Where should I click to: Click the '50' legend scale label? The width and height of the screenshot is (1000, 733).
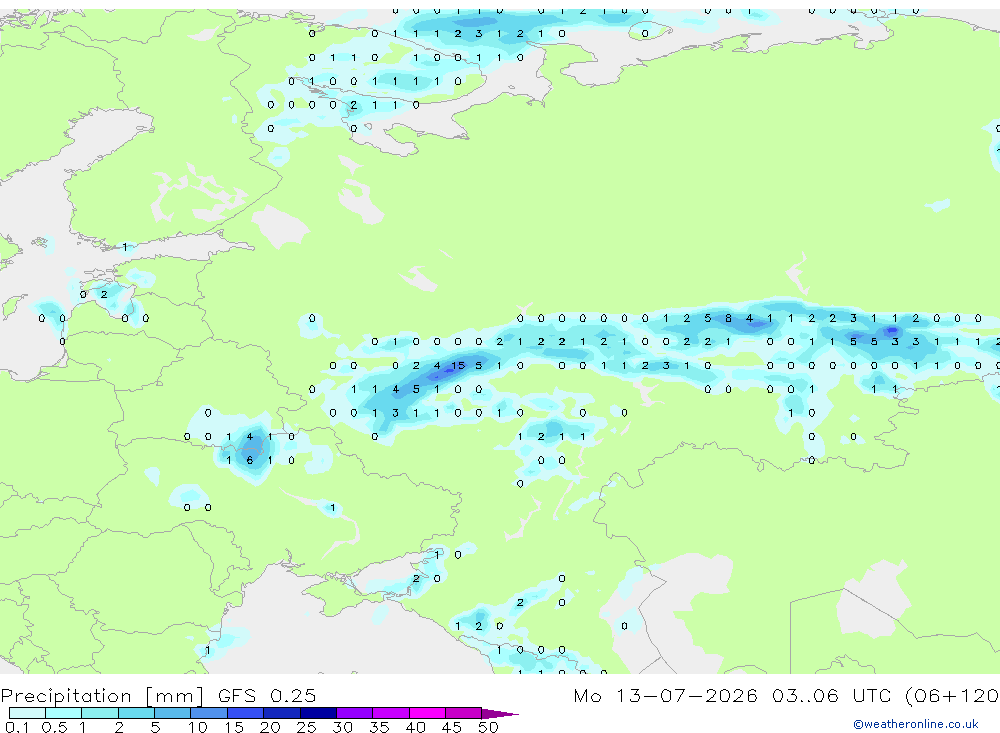488,727
